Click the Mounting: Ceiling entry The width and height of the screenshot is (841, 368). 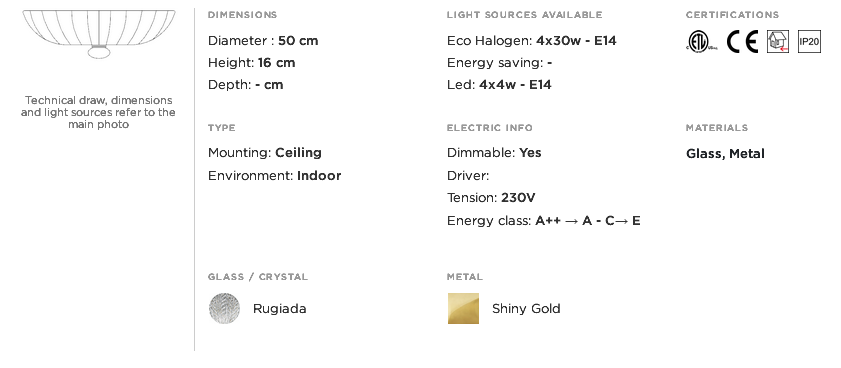265,153
